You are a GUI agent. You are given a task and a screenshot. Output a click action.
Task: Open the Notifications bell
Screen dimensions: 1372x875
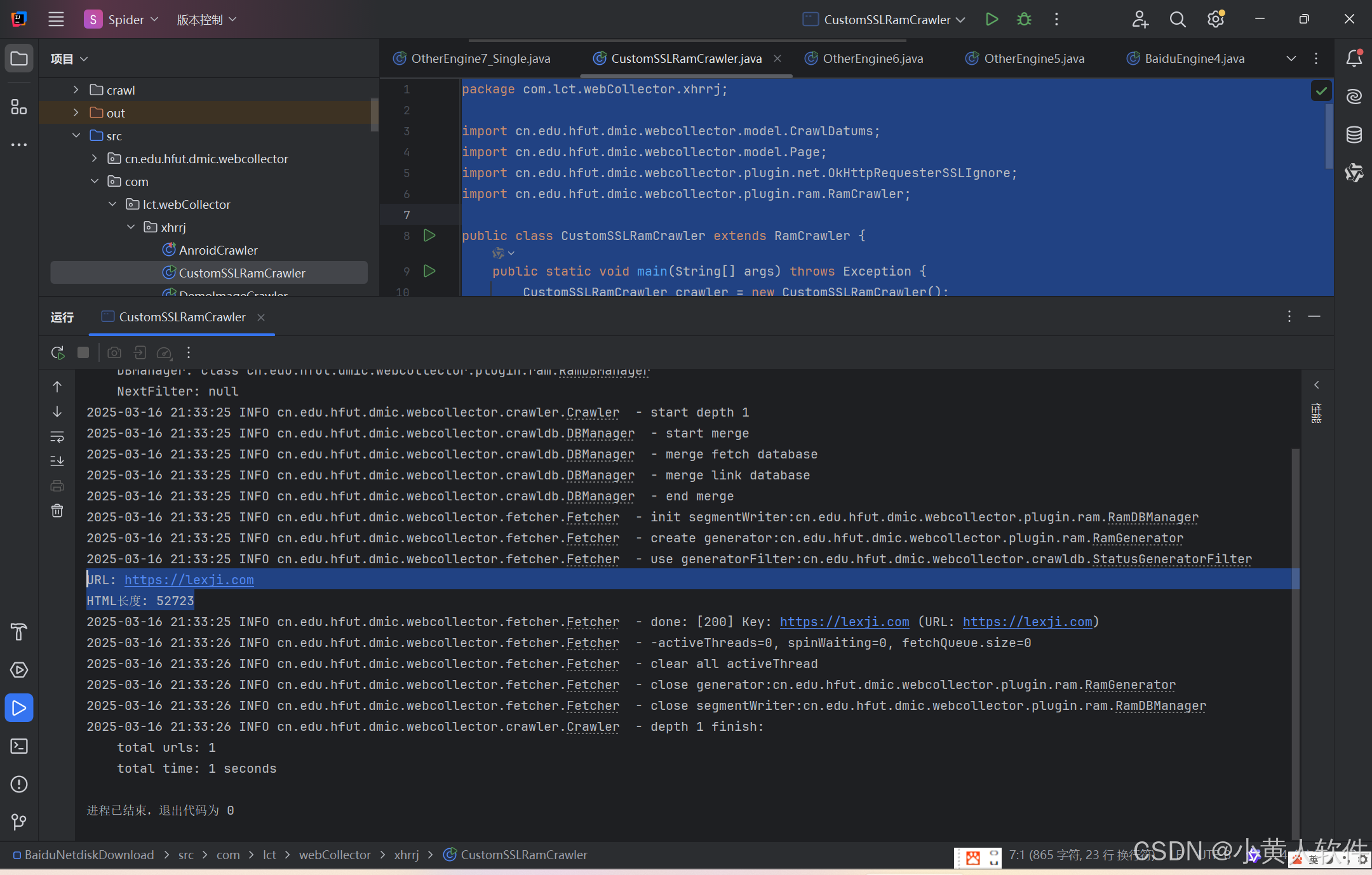(1354, 58)
